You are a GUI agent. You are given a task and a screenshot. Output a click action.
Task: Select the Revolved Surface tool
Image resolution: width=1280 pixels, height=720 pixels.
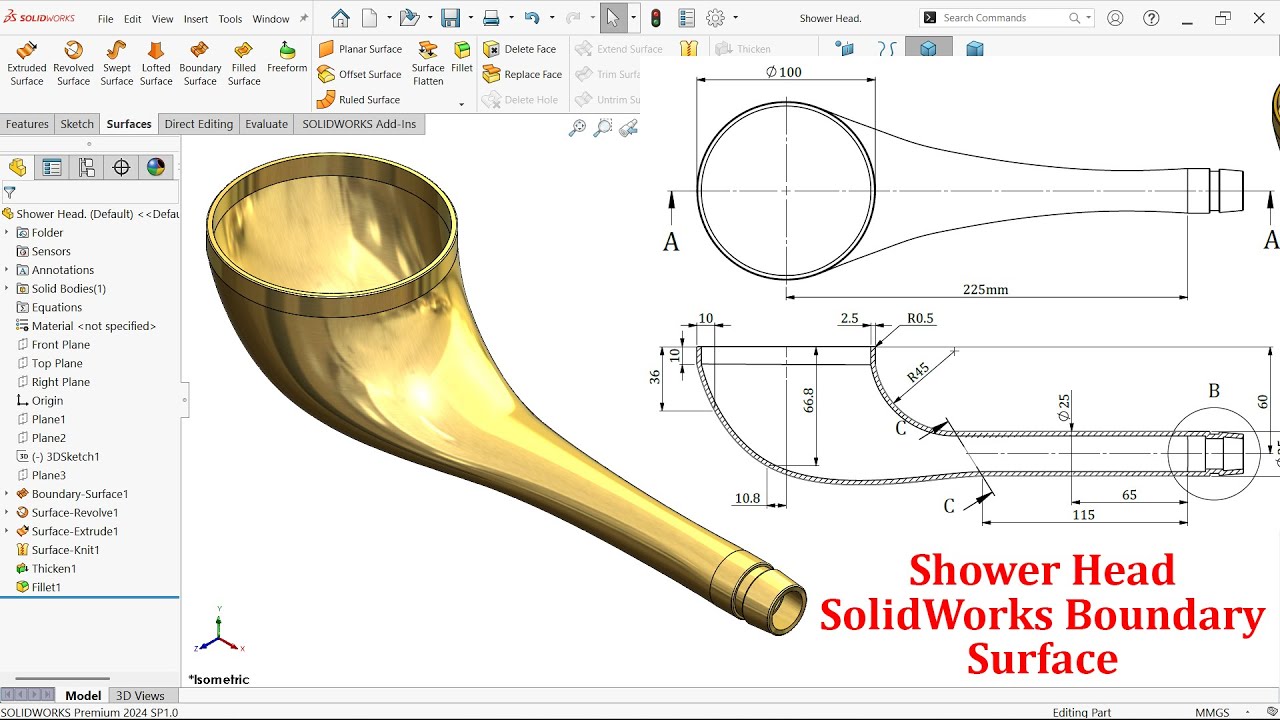click(x=73, y=64)
